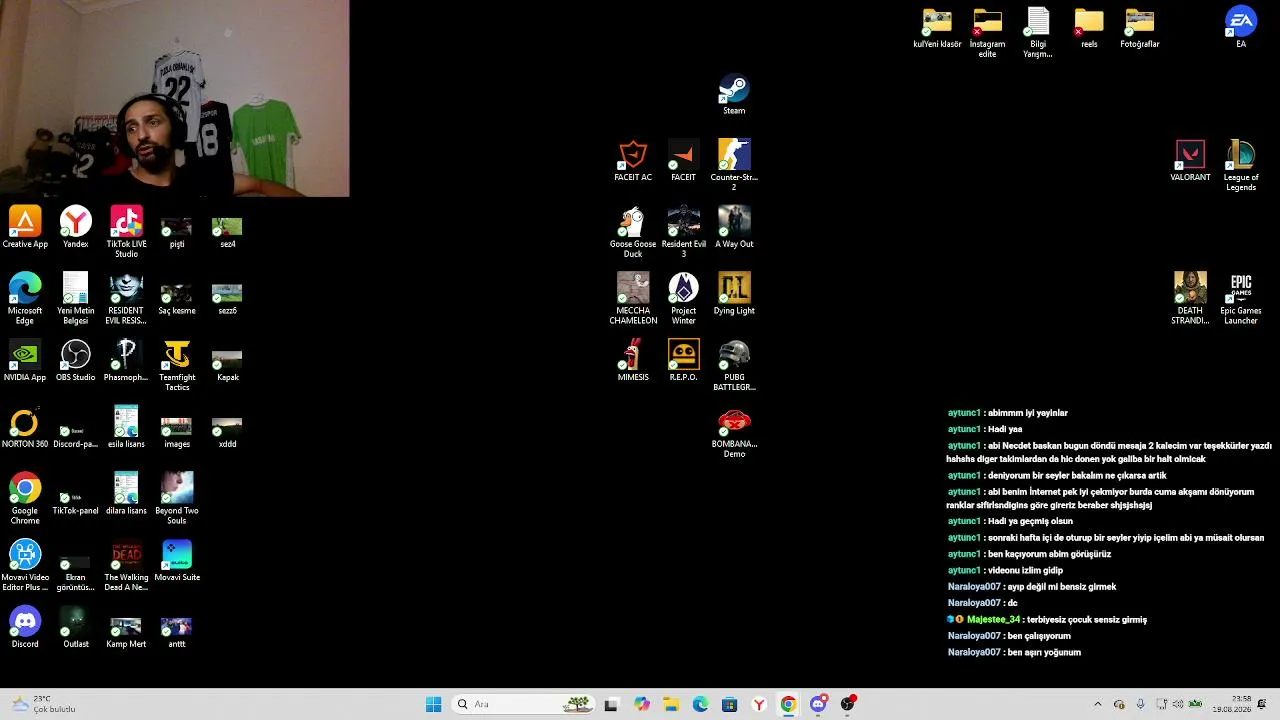Select the Movavi Video Editor Plus icon
The image size is (1280, 720).
[x=25, y=565]
